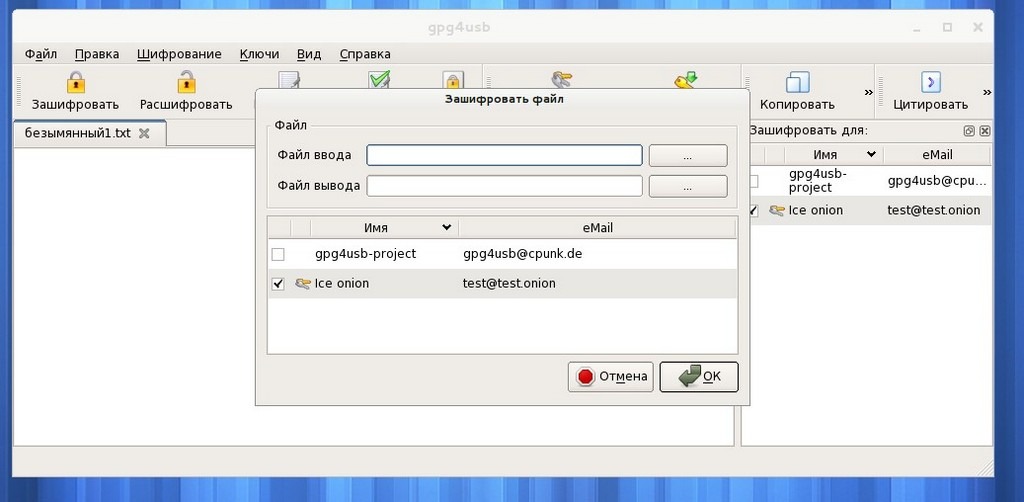Maximize the gpg4usb window
Screen dimensions: 1024x502
click(947, 27)
